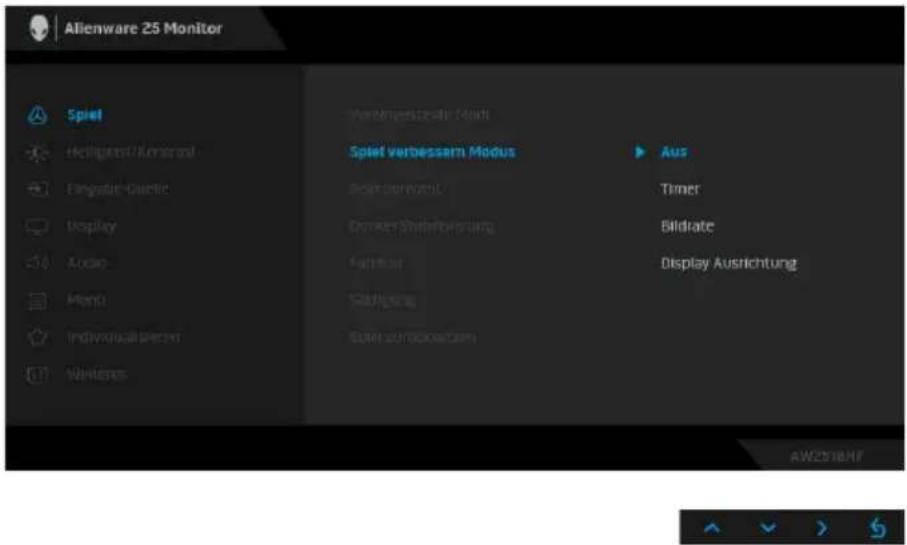Open the Individualisieren star icon
This screenshot has width=907, height=545.
pos(38,337)
